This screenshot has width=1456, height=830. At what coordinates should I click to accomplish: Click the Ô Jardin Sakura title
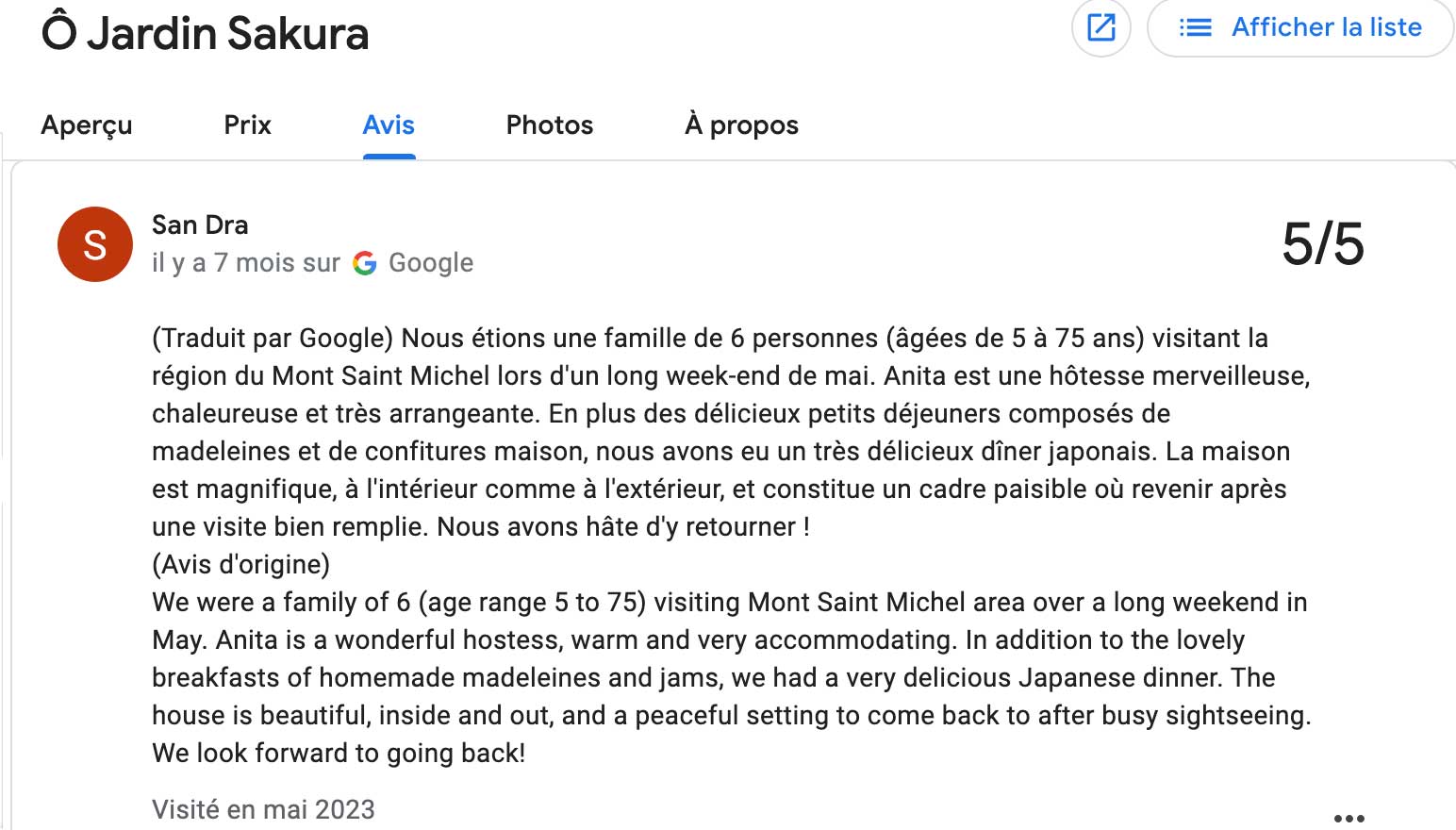[205, 34]
